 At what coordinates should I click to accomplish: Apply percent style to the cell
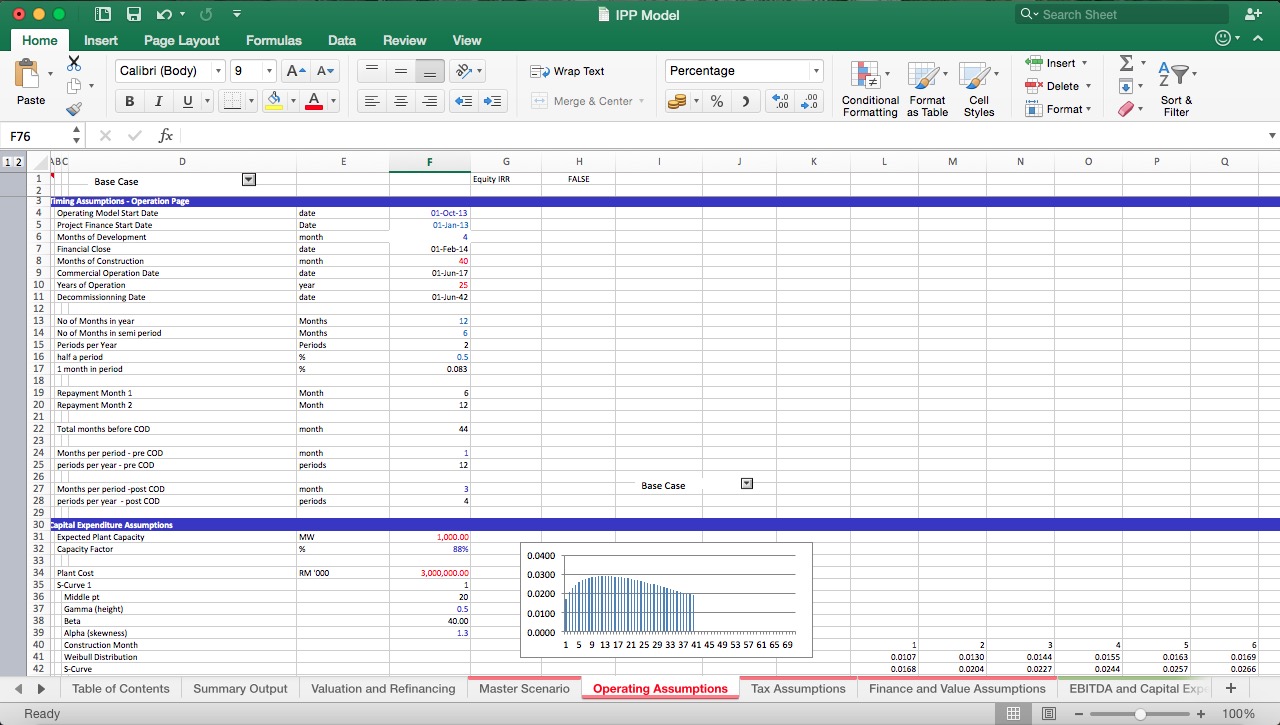[715, 101]
